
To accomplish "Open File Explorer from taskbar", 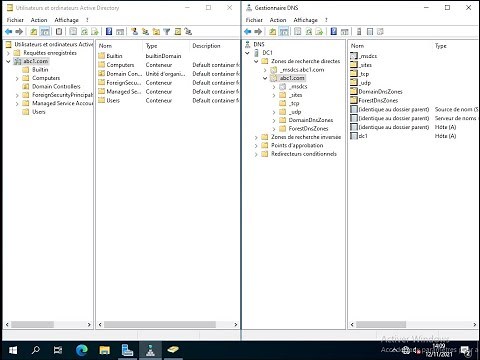I will pos(104,350).
